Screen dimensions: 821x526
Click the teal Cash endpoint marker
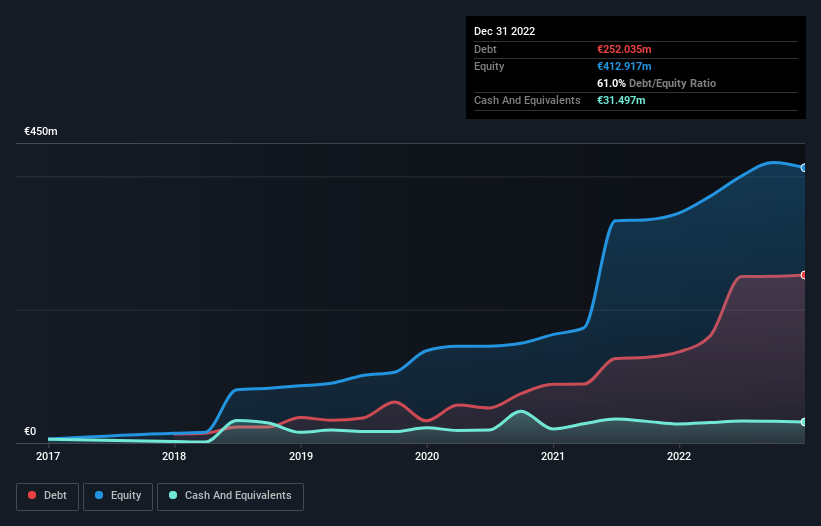click(804, 422)
